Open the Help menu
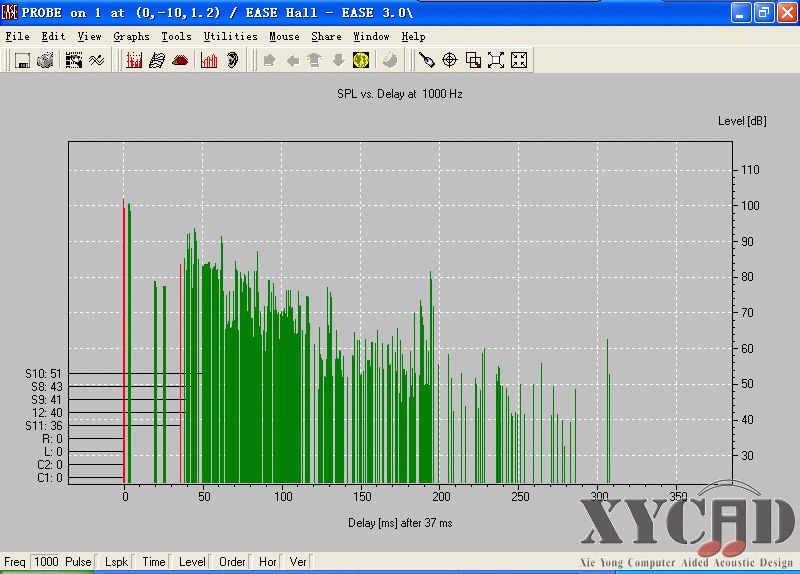Screen dimensions: 800x574 pyautogui.click(x=413, y=37)
